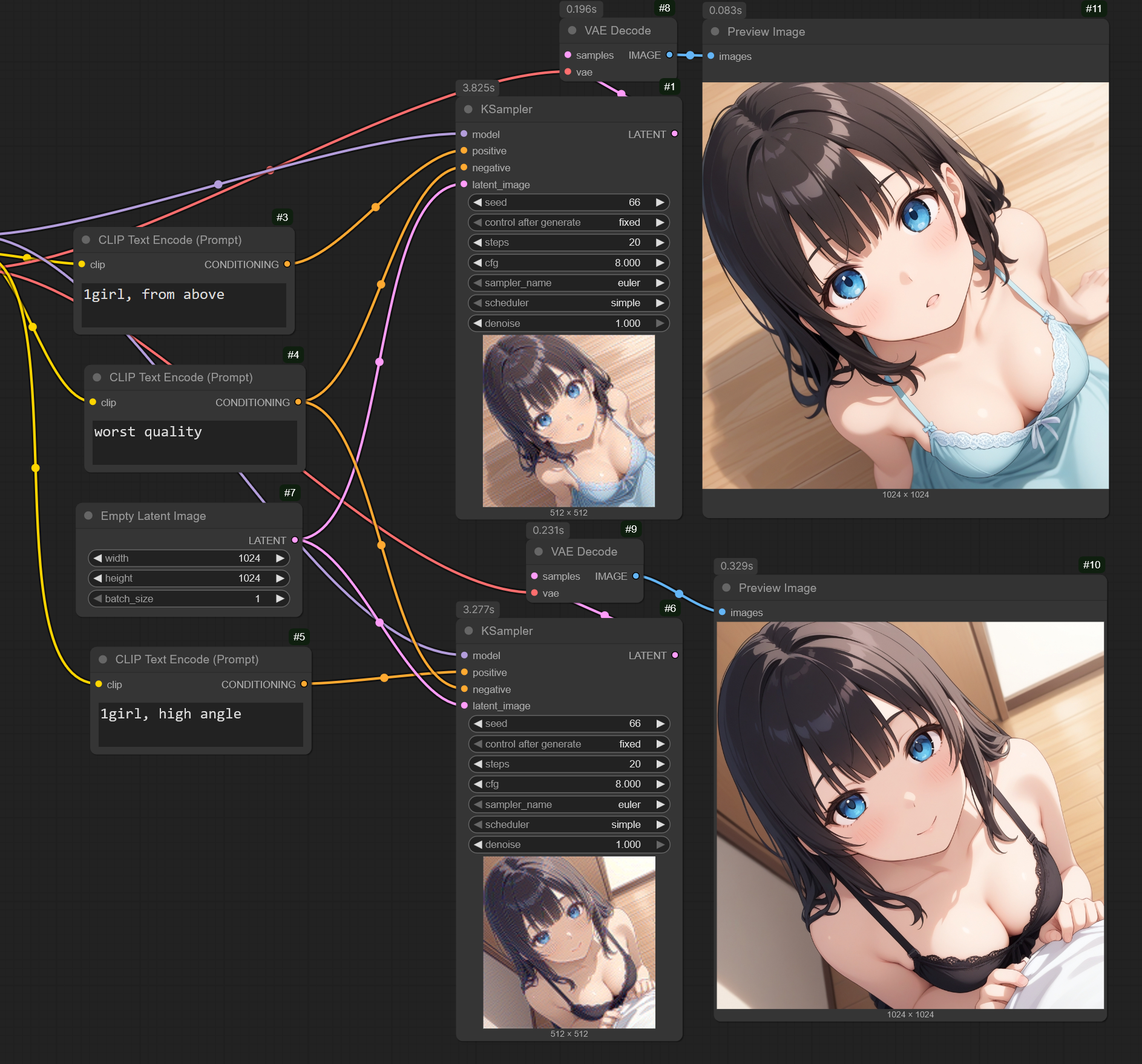Click the '1girl, from above' prompt text box
Image resolution: width=1142 pixels, height=1064 pixels.
tap(184, 305)
